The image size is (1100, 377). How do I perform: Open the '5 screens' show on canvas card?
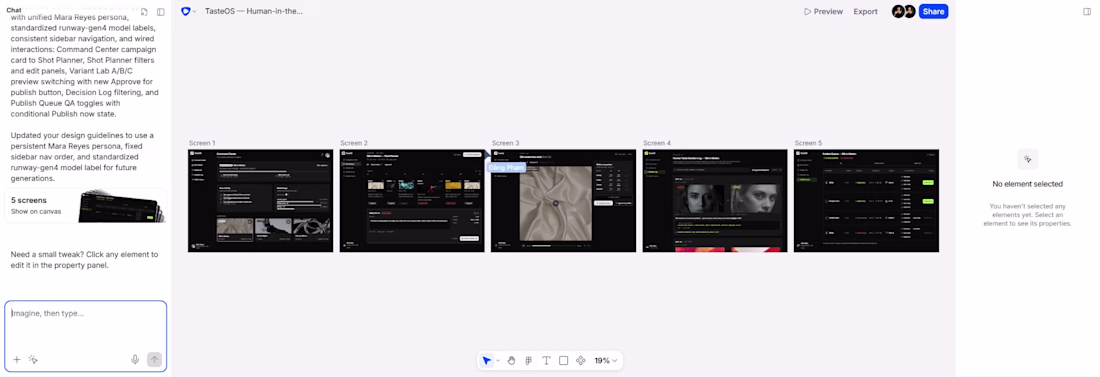pyautogui.click(x=86, y=205)
